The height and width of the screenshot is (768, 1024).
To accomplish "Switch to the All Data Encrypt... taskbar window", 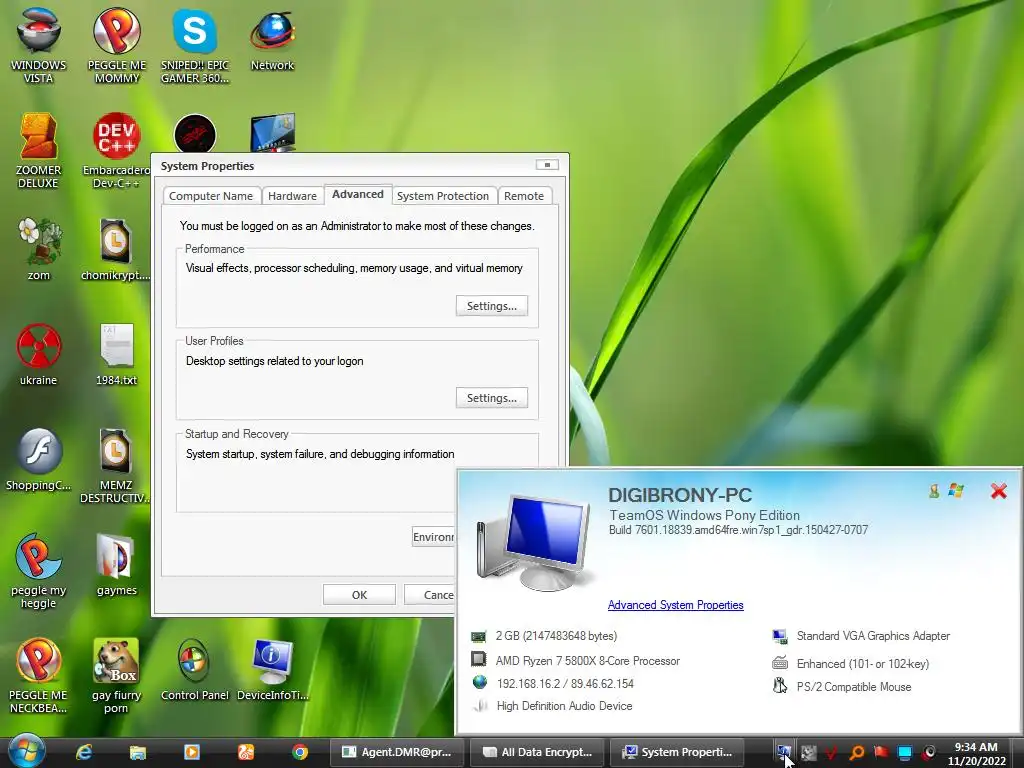I will click(x=538, y=752).
